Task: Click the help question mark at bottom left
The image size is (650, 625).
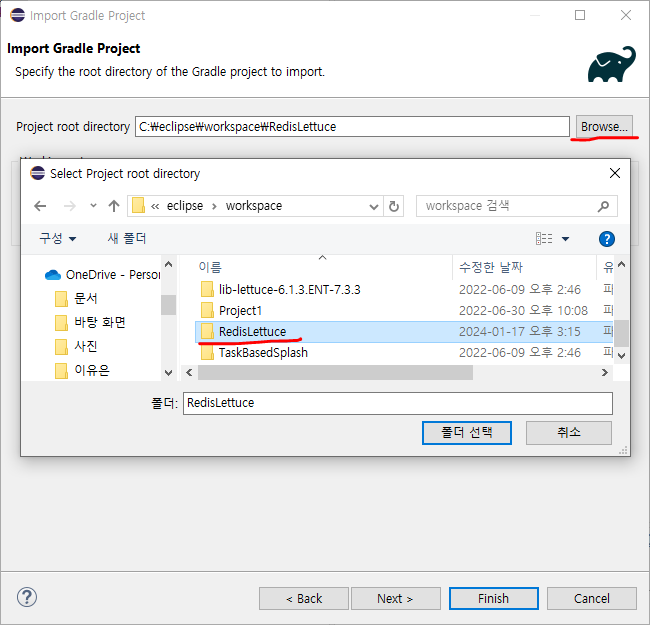Action: point(27,597)
